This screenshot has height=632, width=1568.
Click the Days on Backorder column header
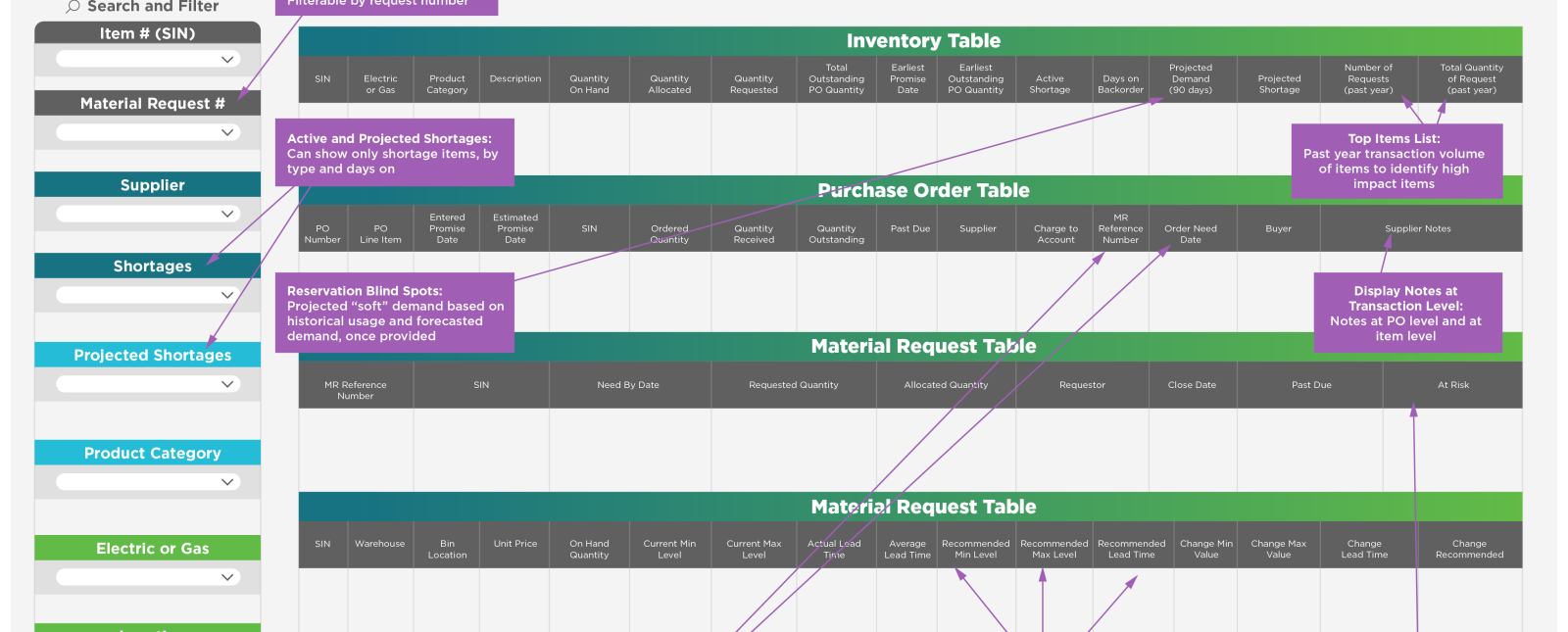coord(1120,84)
